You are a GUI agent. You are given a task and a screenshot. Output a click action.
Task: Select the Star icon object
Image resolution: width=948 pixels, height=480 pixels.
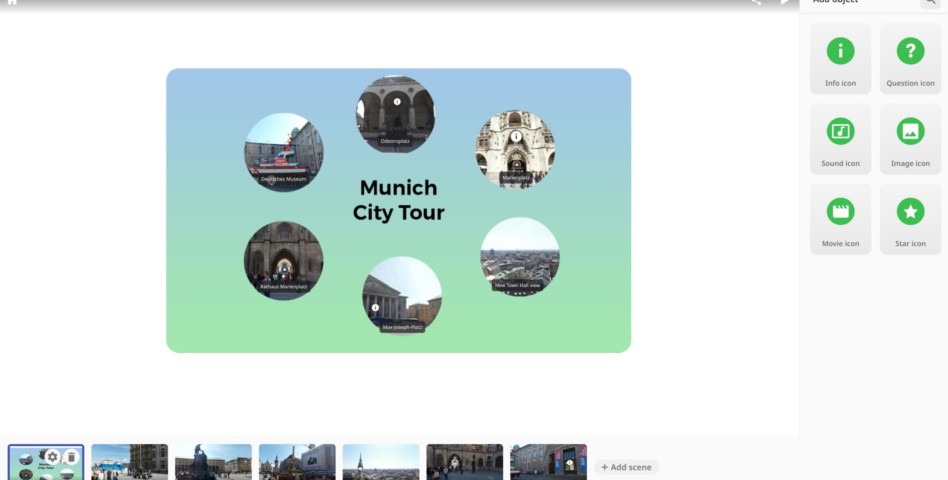(x=910, y=218)
